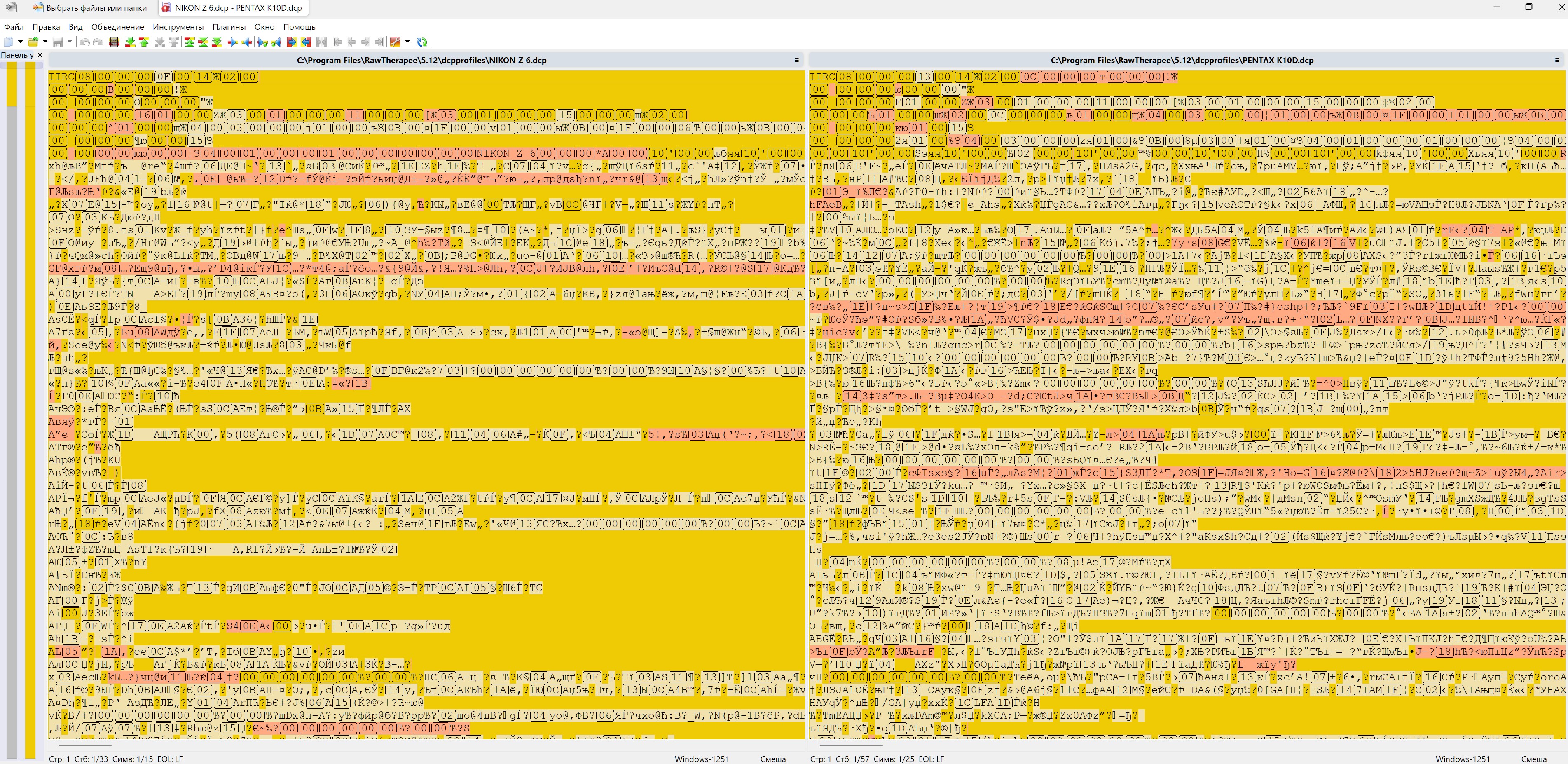The image size is (1568, 764).
Task: Click the Redo arrow icon
Action: 97,42
